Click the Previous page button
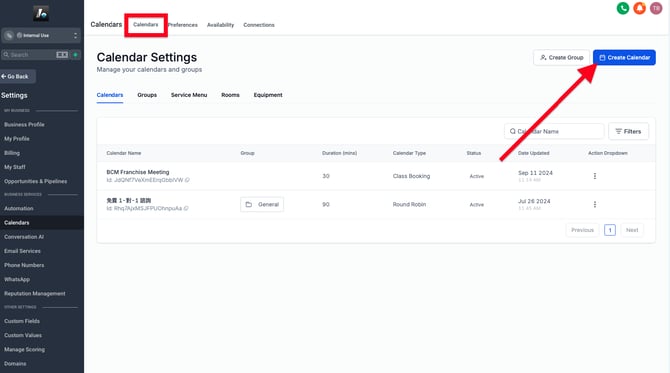This screenshot has height=373, width=670. coord(582,230)
